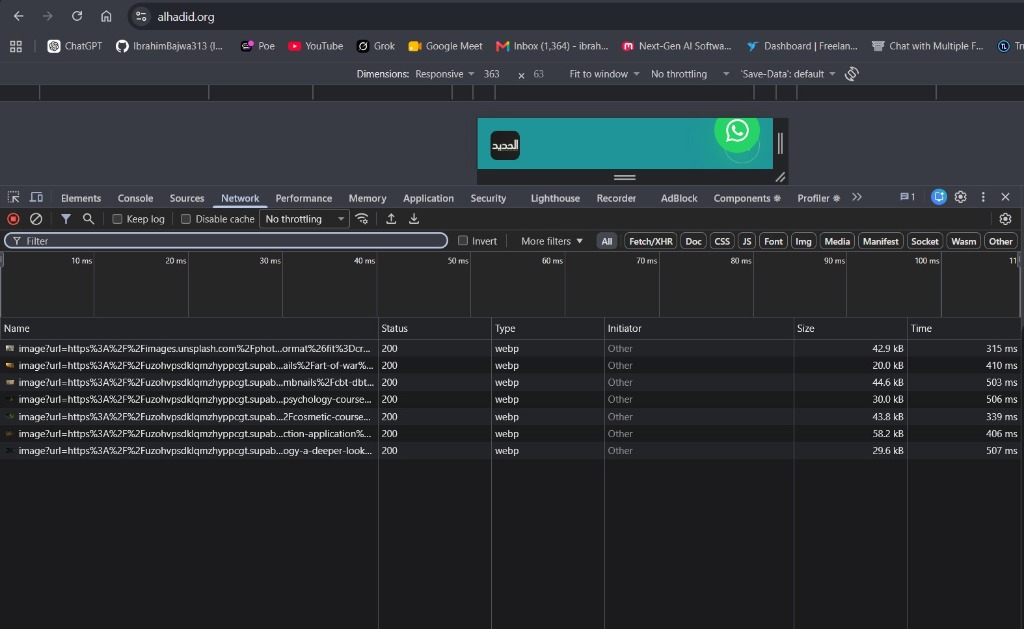Image resolution: width=1024 pixels, height=629 pixels.
Task: Filter requests by CSS type
Action: tap(722, 241)
